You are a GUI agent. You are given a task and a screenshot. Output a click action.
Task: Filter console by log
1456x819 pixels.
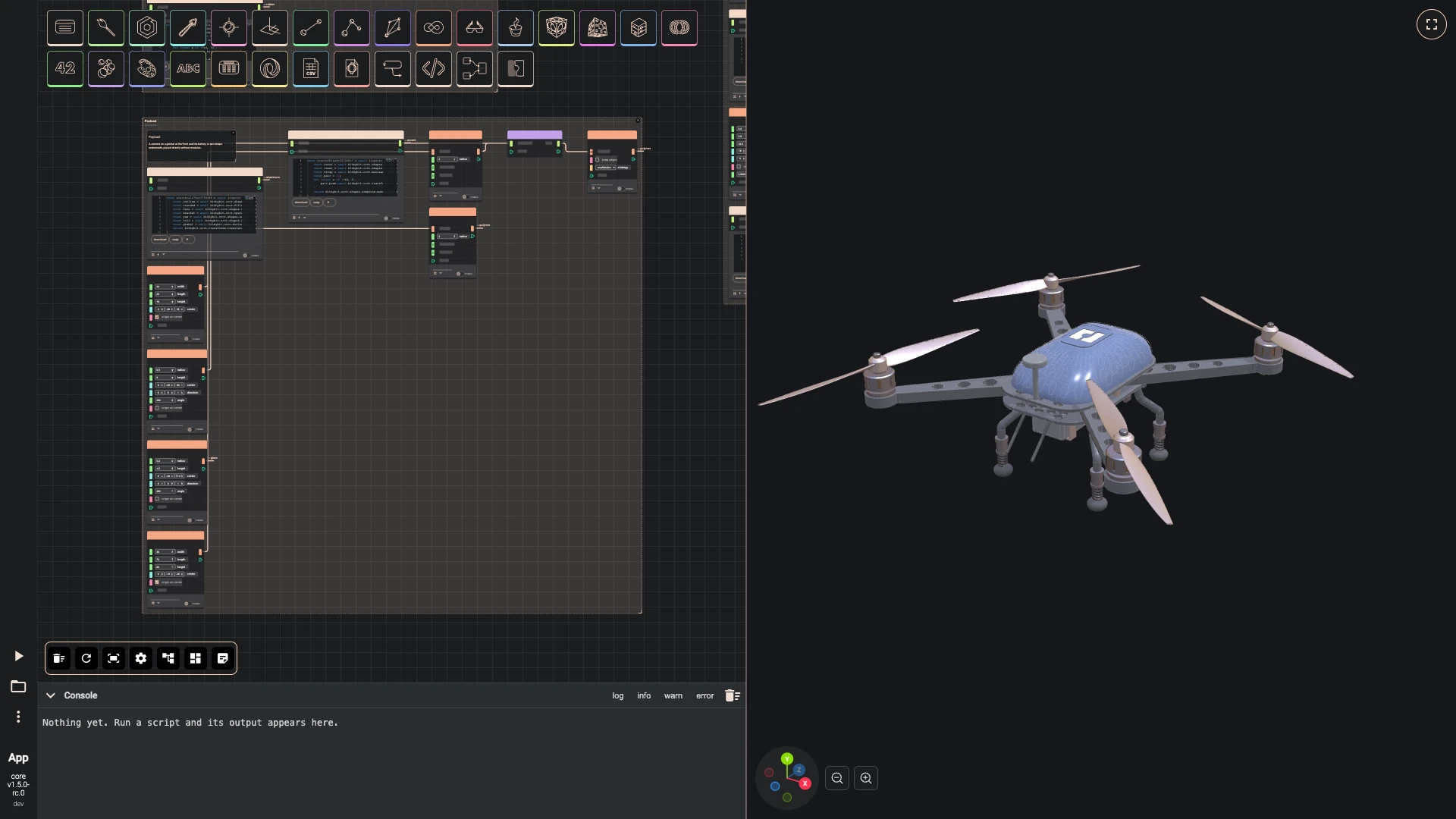point(618,695)
